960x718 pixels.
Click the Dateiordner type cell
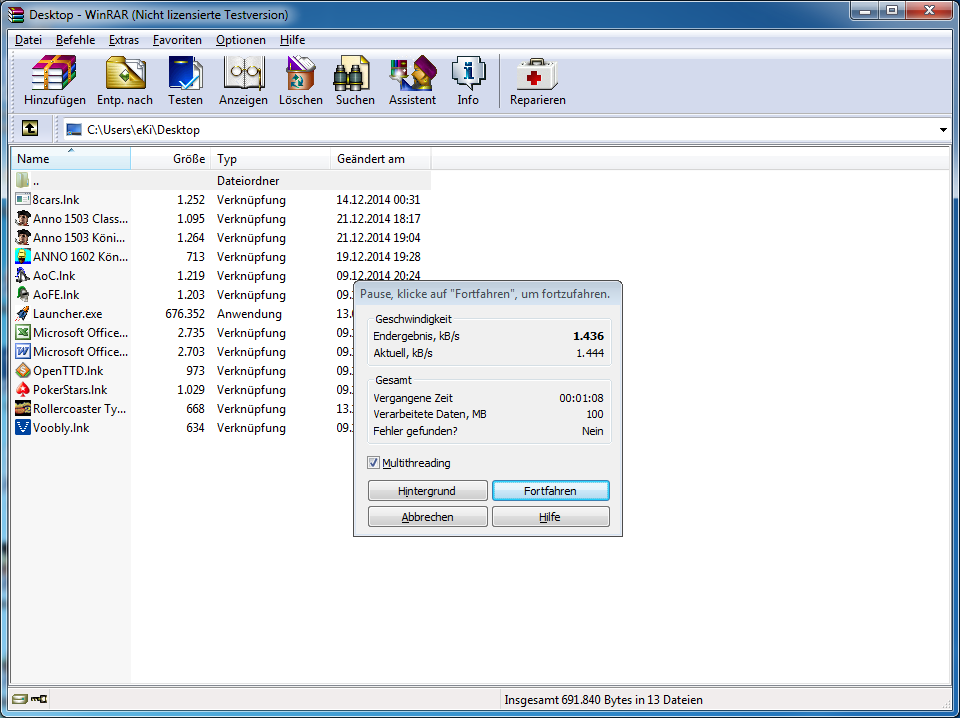pyautogui.click(x=248, y=181)
